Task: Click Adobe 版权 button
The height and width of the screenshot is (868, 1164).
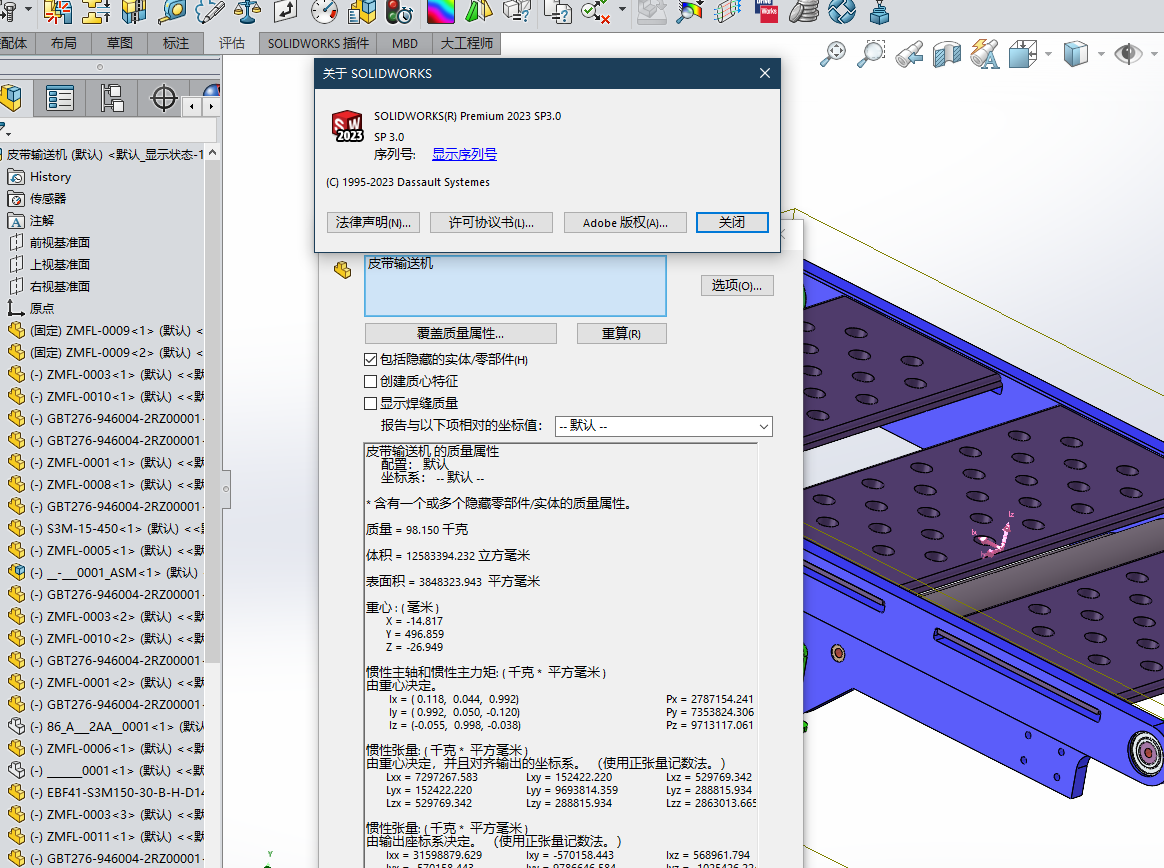Action: (625, 223)
